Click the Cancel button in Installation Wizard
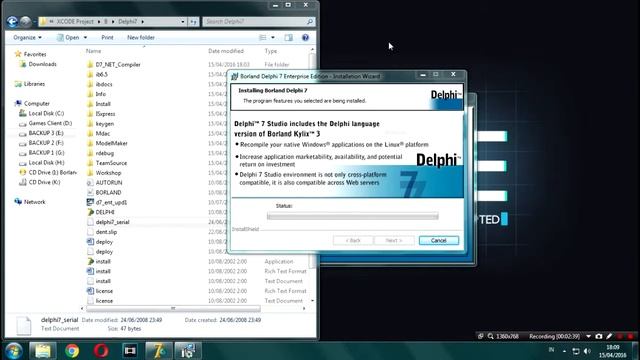640x360 pixels. click(439, 240)
